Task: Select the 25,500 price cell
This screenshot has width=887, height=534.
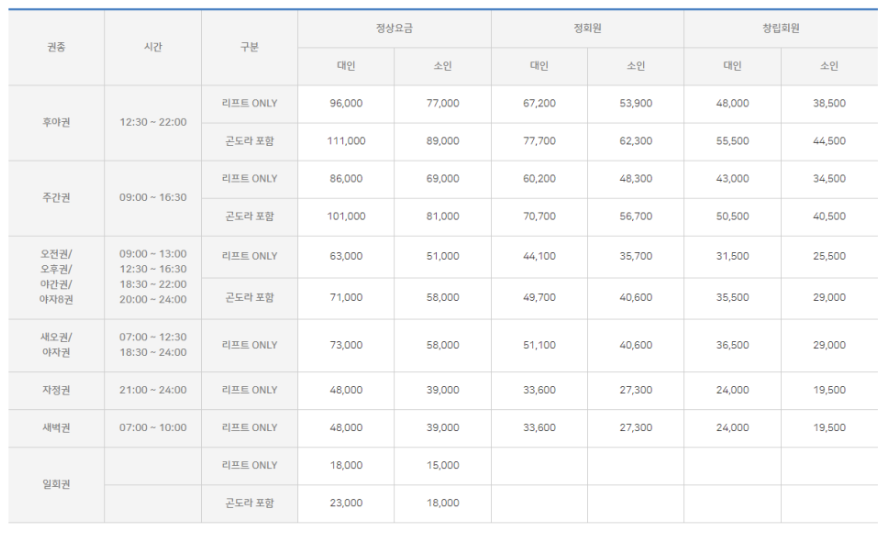Action: point(829,256)
